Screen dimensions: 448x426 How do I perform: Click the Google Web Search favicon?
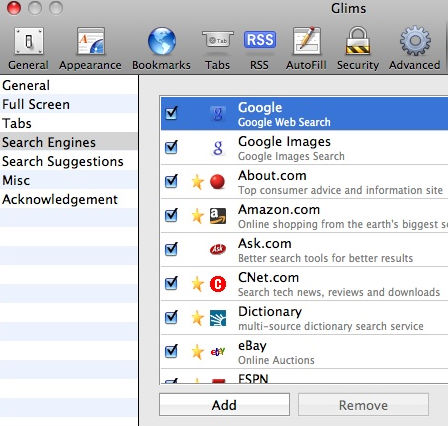tap(218, 114)
